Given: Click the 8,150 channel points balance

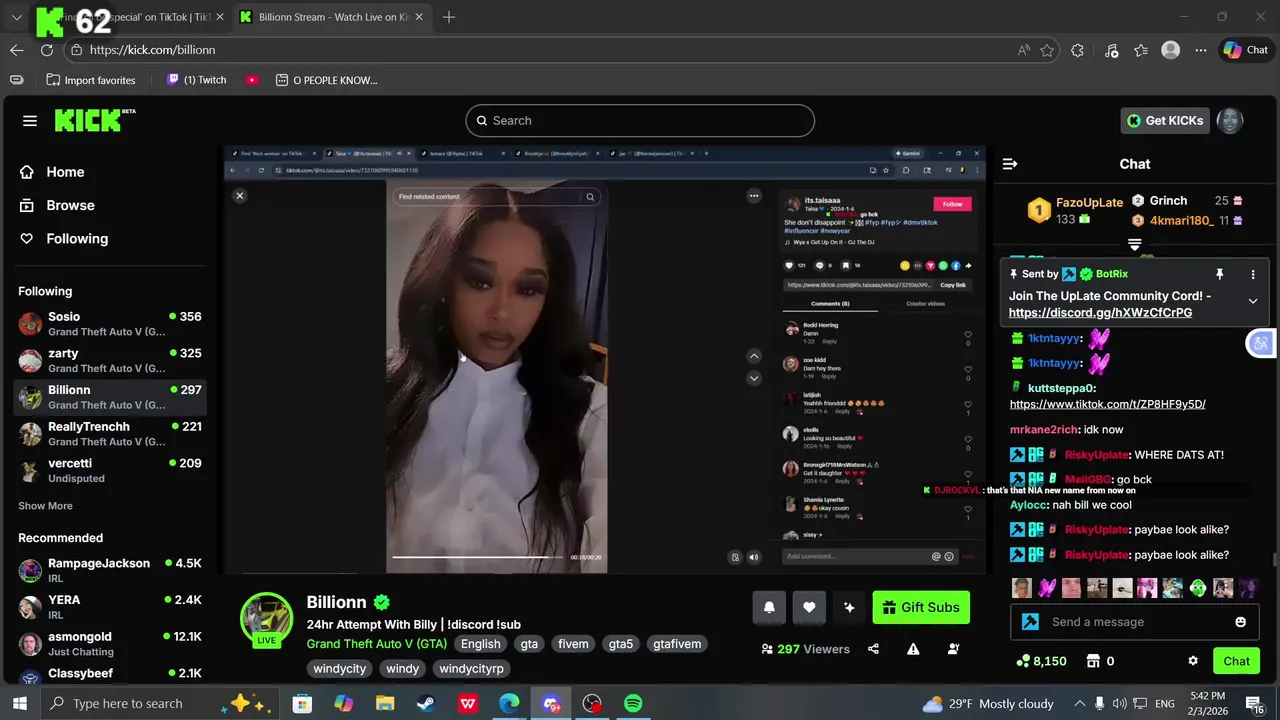Looking at the screenshot, I should (1040, 661).
